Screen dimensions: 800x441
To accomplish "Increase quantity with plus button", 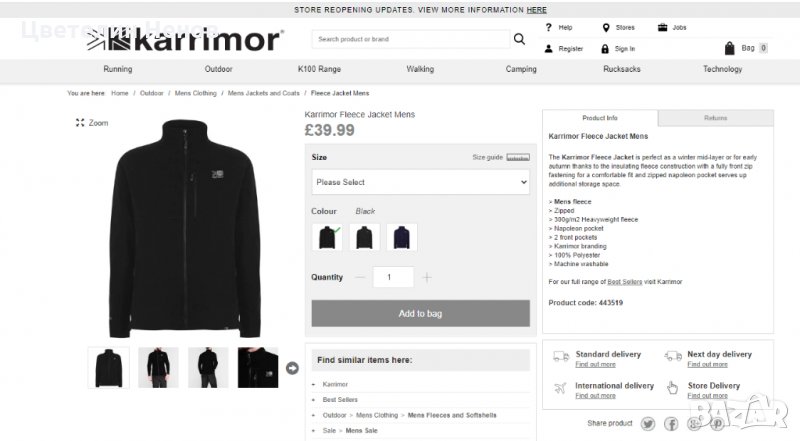I will (427, 277).
